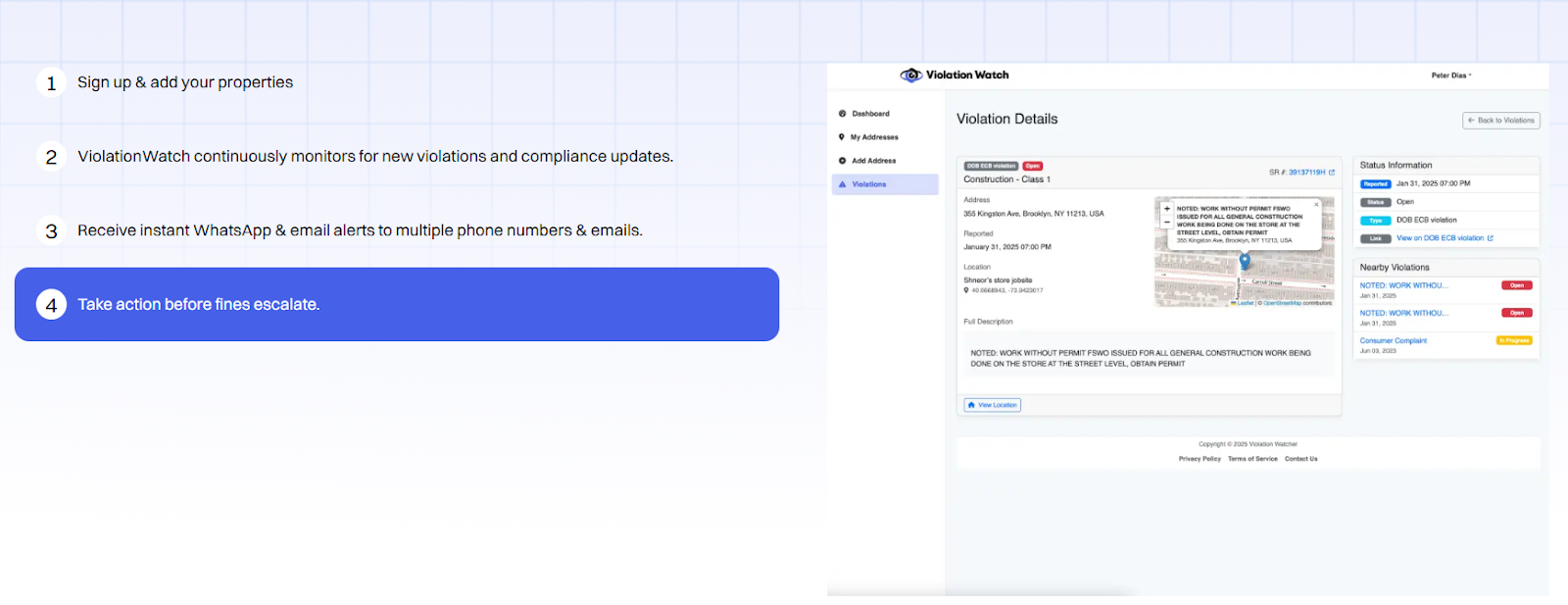Close the map popup with the X
The image size is (1568, 605).
pos(1316,205)
